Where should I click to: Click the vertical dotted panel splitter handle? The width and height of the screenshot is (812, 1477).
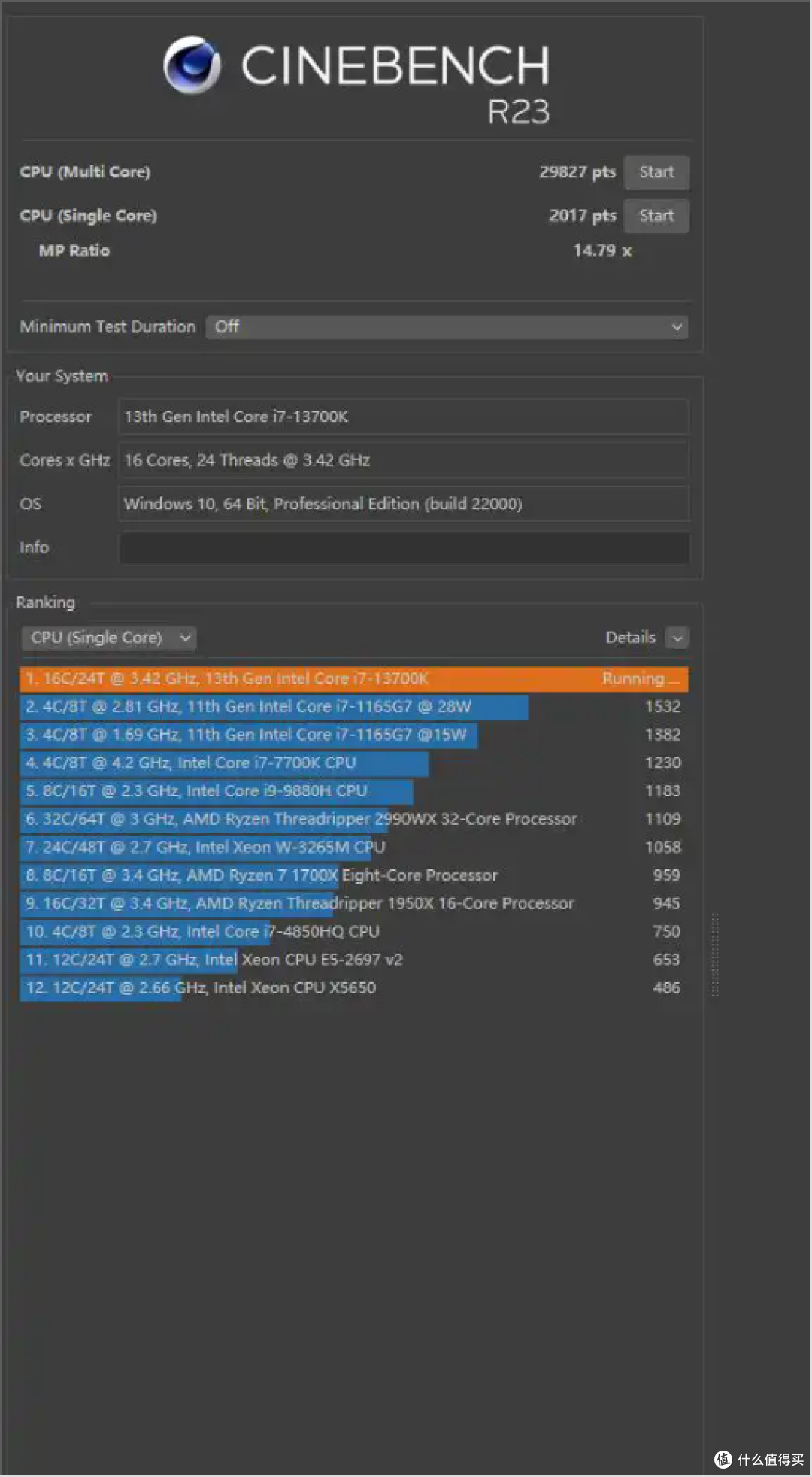(x=715, y=955)
